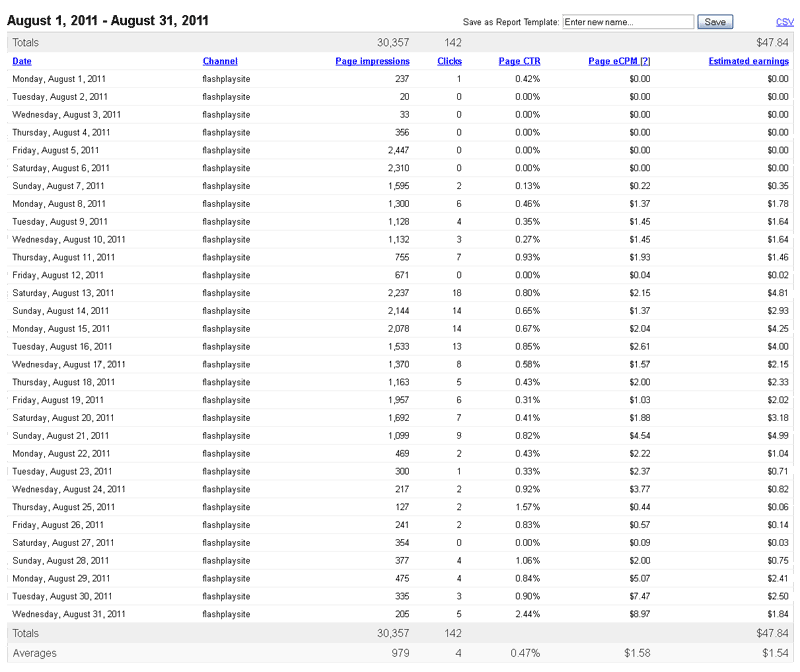The width and height of the screenshot is (800, 672).
Task: Sort by Page CTR column header
Action: click(x=519, y=61)
